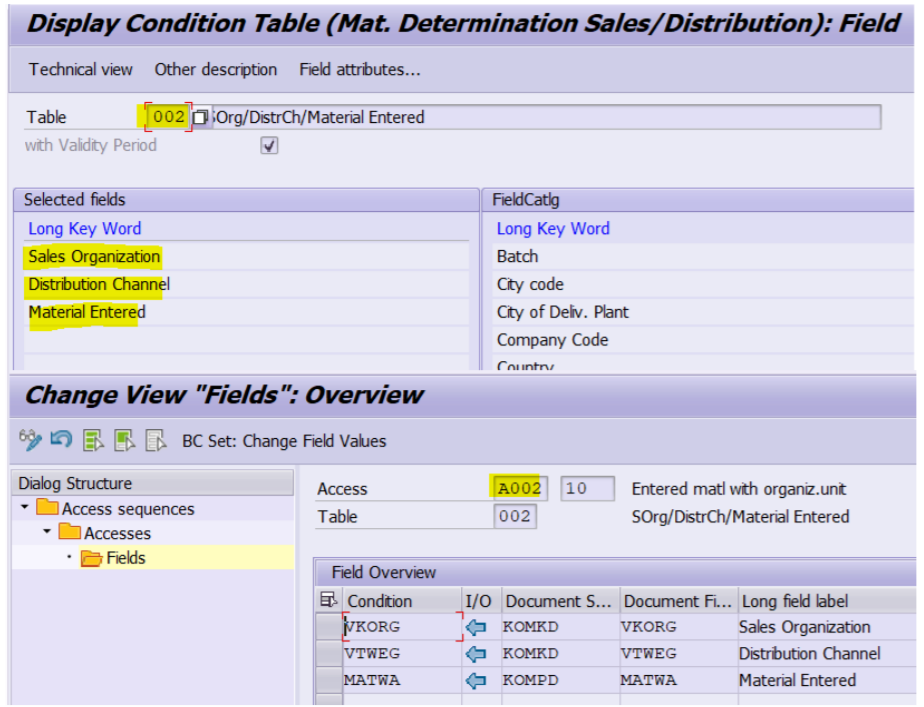Select the row selector for VKORG
The image size is (924, 707).
click(327, 627)
